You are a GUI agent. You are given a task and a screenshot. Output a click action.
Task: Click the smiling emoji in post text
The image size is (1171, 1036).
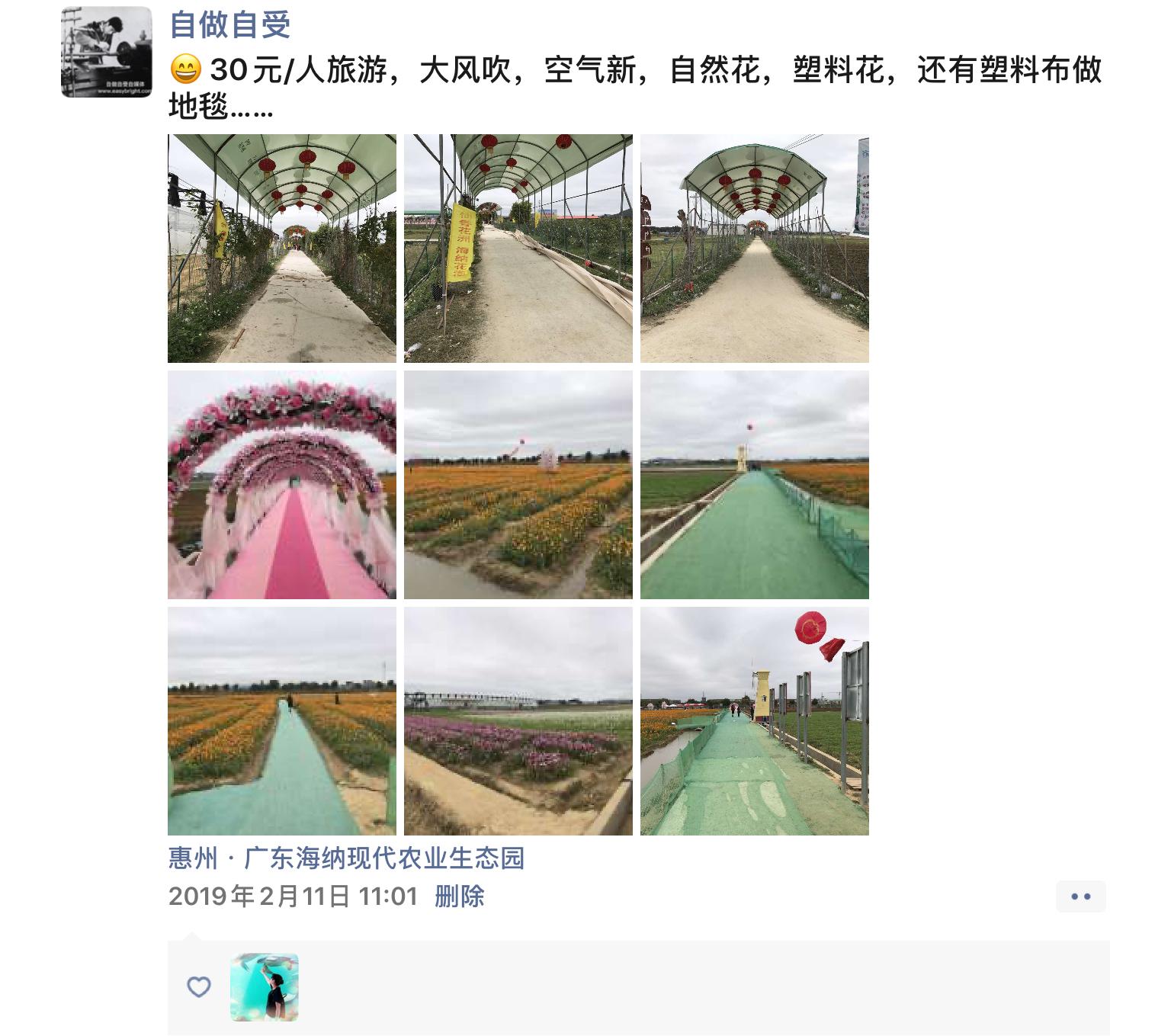point(185,70)
